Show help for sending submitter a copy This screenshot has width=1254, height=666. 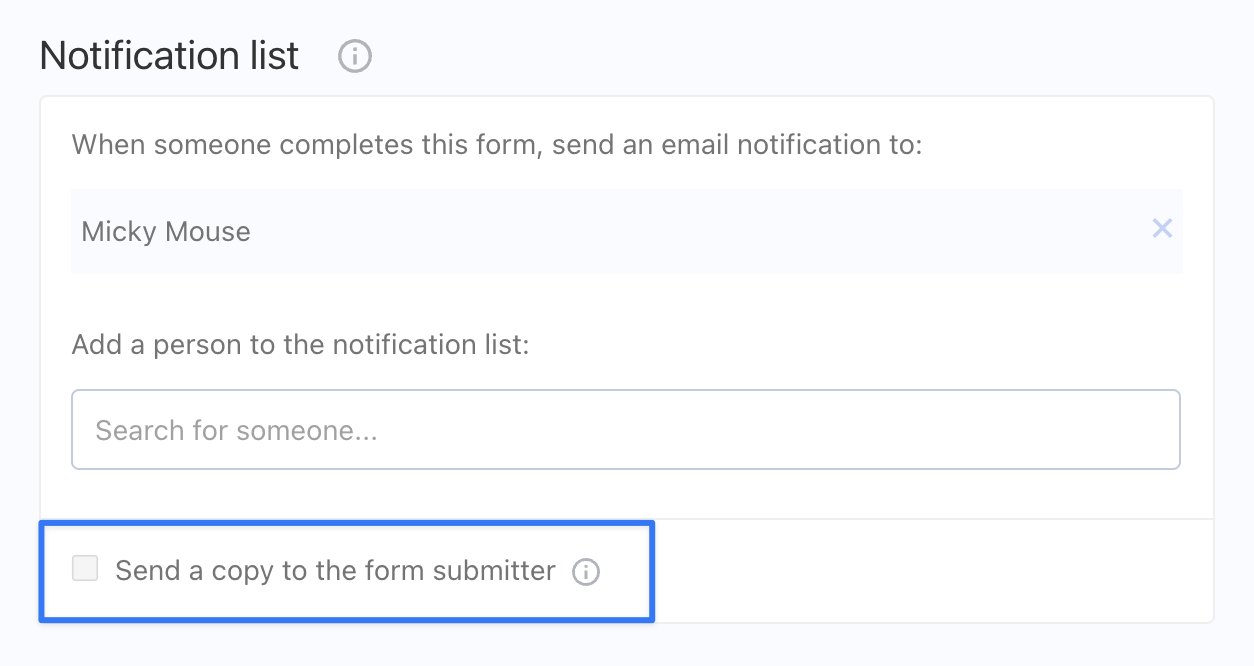[586, 572]
